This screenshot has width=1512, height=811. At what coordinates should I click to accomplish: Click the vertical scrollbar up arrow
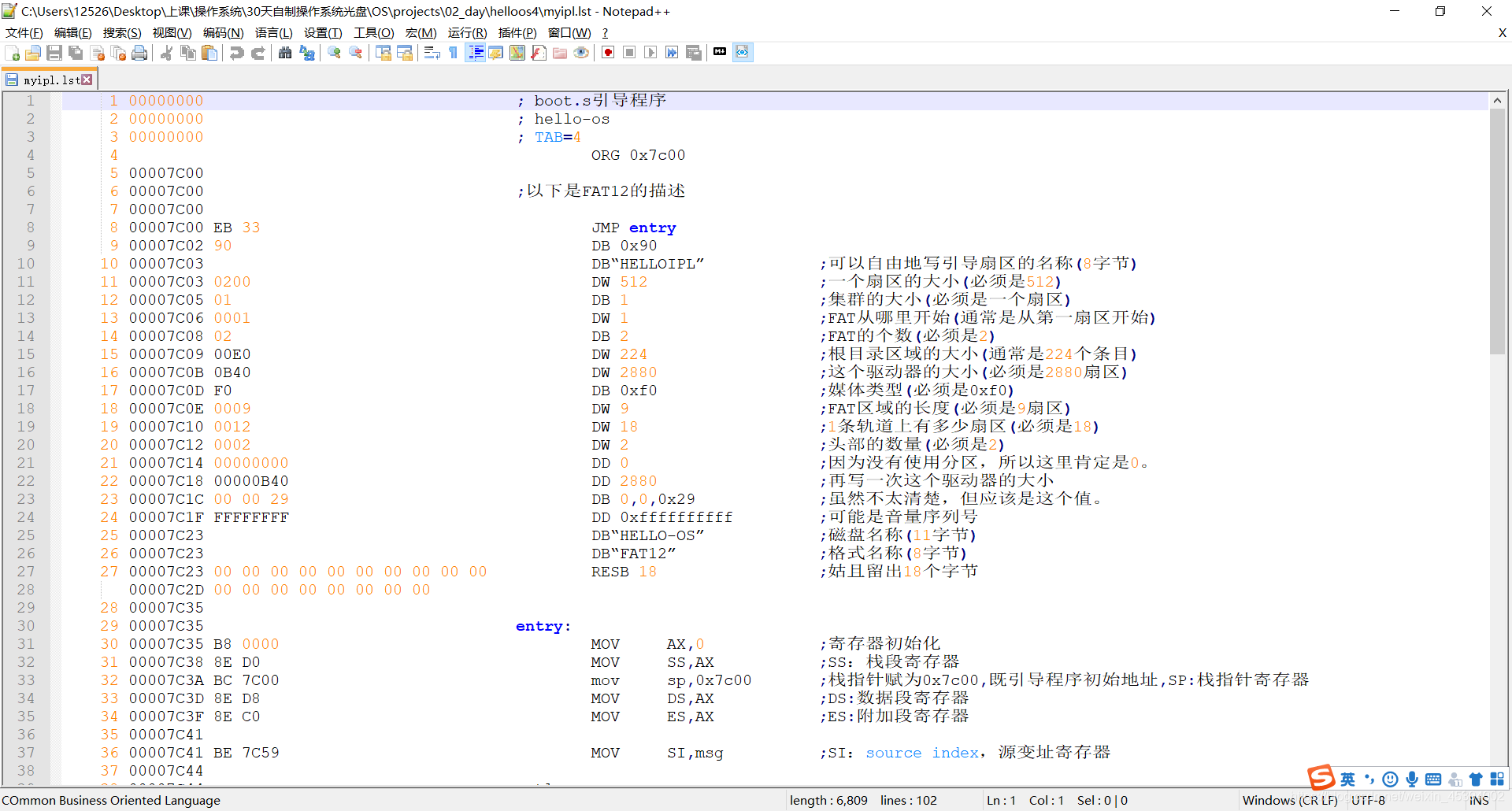1497,100
